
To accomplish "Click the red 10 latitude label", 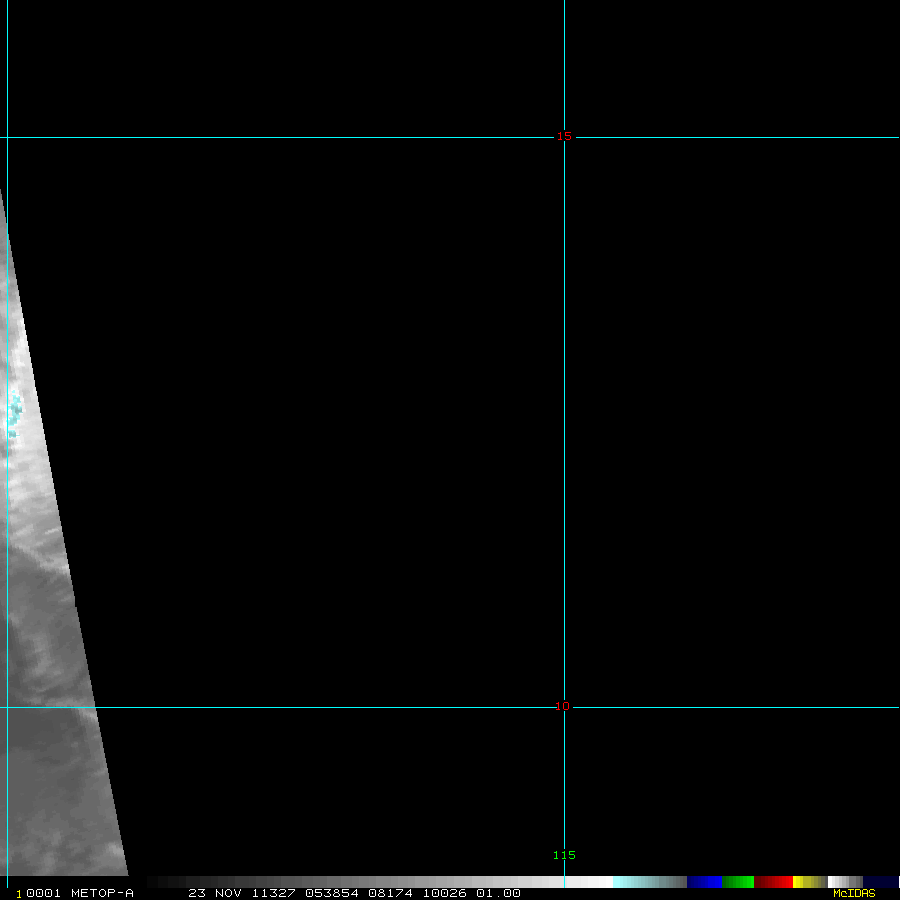I will (563, 706).
